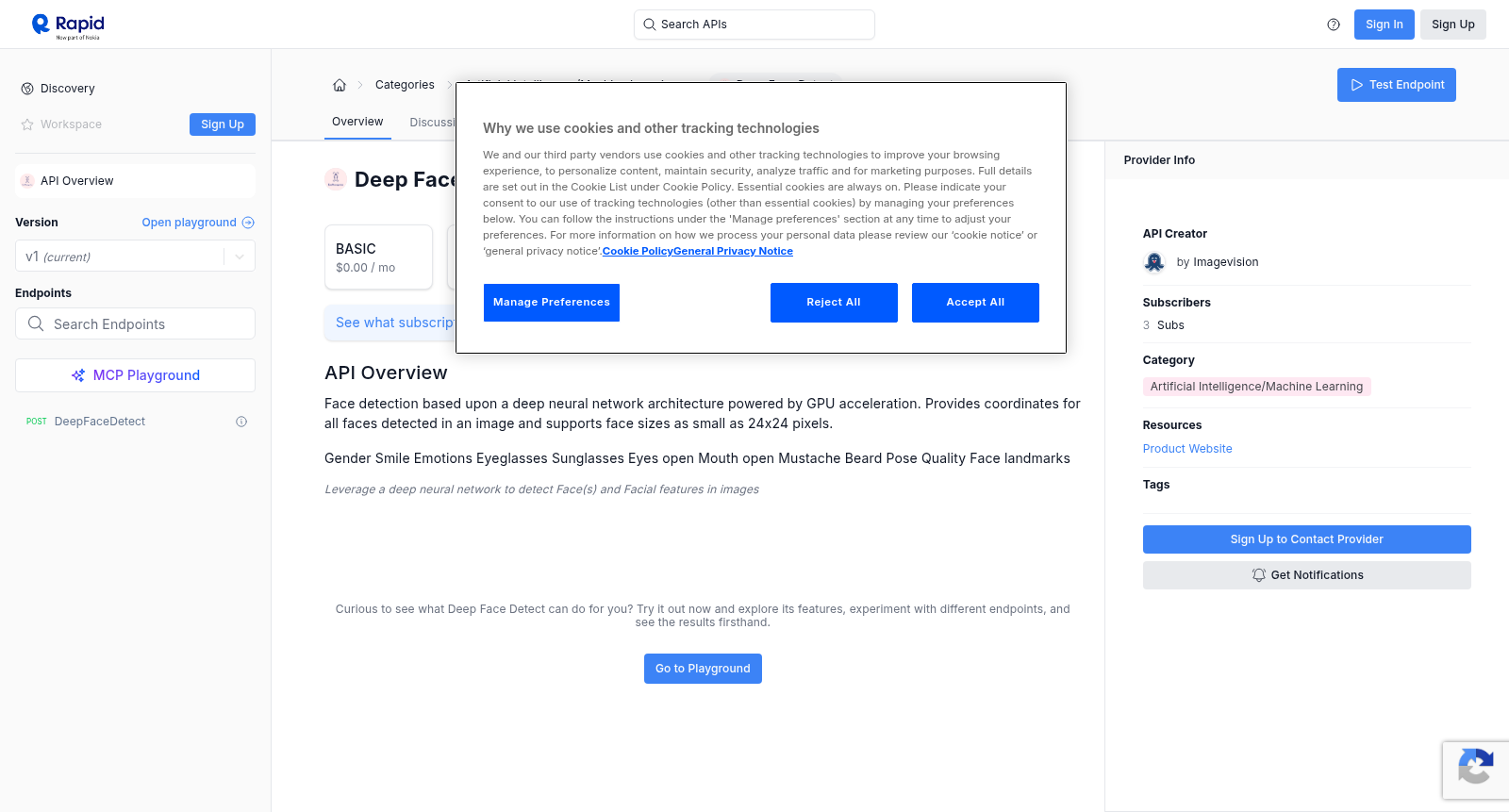
Task: Open API Overview in the sidebar
Action: pyautogui.click(x=135, y=181)
